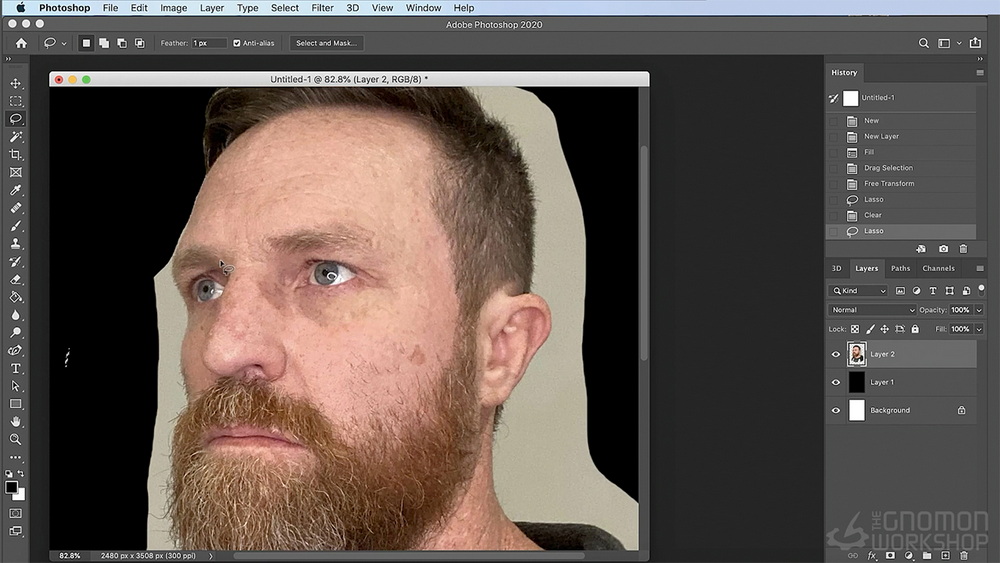Open the Opacity slider dropdown arrow

pos(979,310)
